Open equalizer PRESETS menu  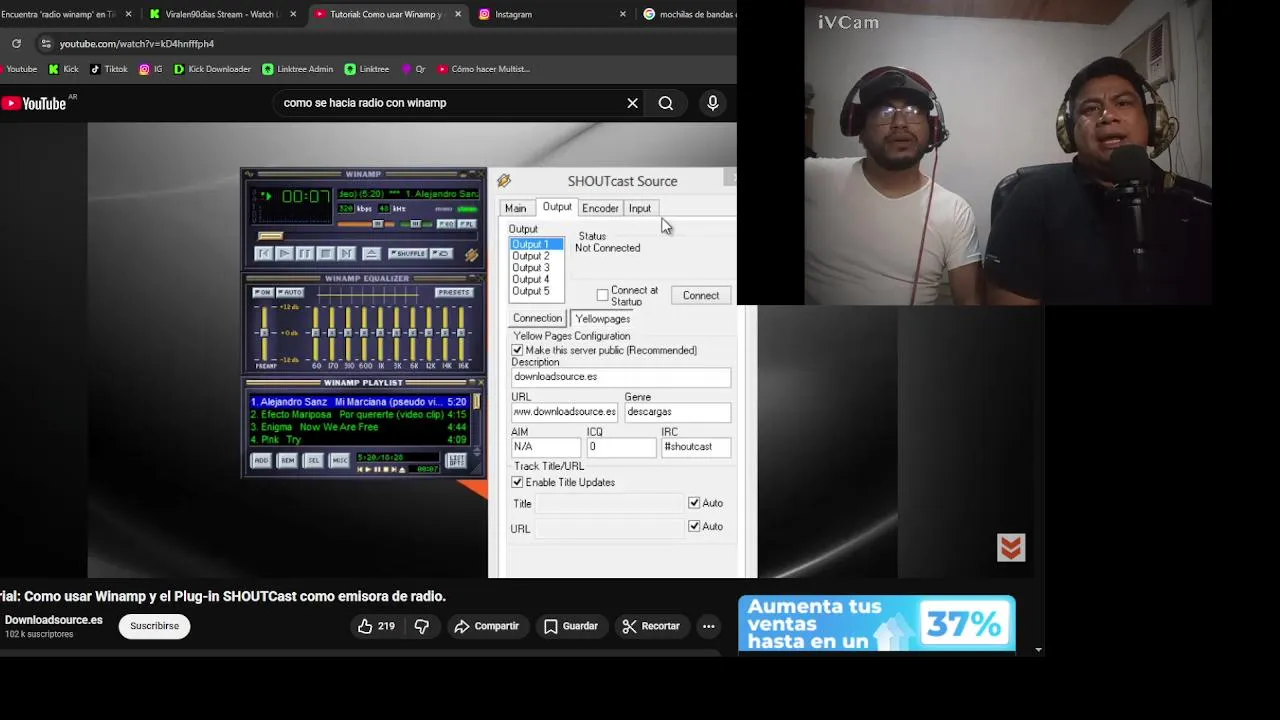click(454, 292)
